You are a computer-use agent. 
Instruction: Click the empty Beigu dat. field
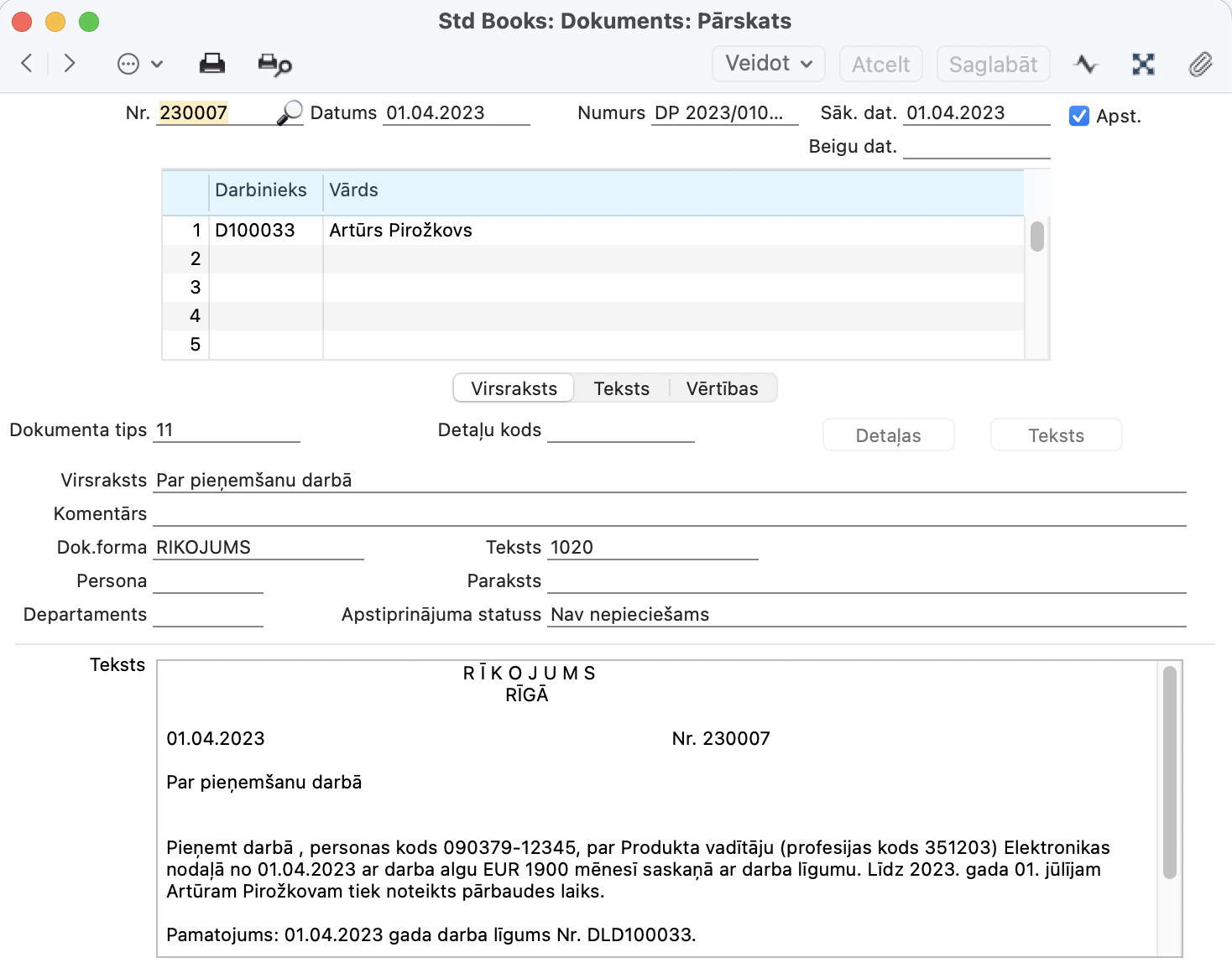977,146
